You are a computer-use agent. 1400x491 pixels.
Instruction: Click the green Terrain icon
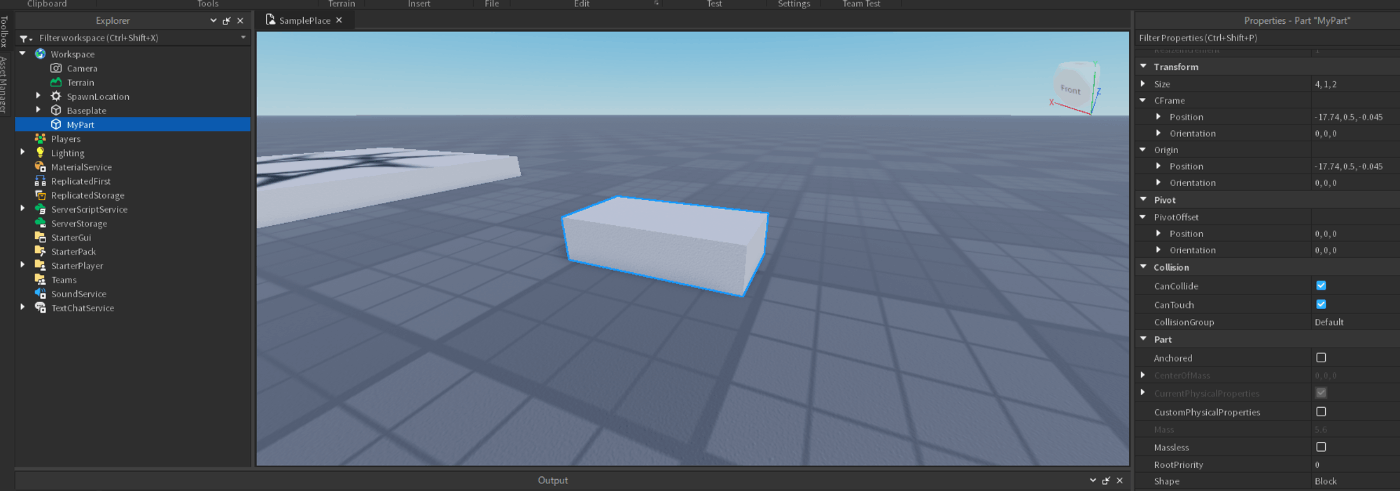click(x=56, y=82)
